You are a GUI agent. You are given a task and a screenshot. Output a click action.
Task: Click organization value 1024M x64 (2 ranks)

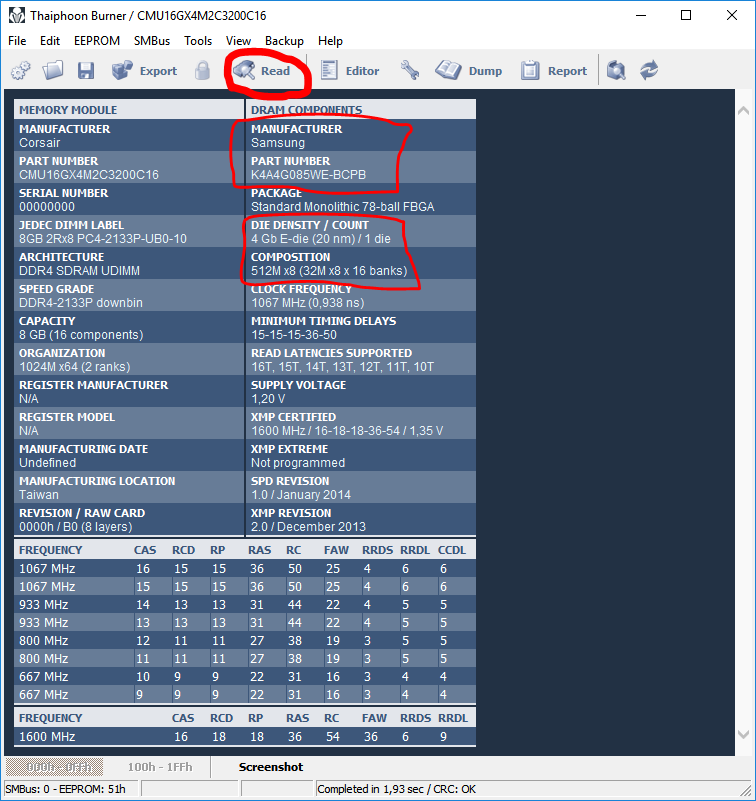tap(75, 367)
